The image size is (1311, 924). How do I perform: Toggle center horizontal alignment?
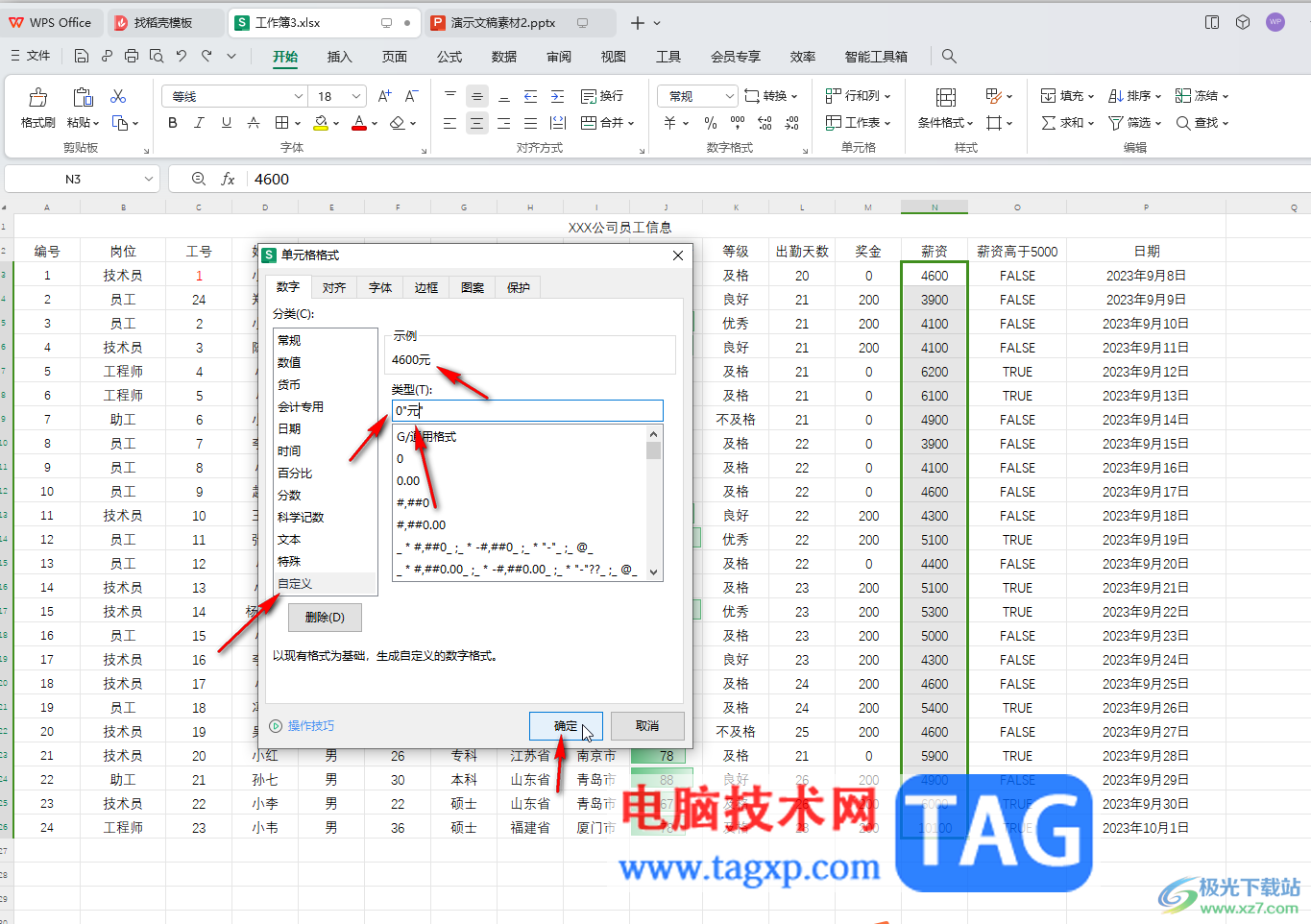click(477, 123)
